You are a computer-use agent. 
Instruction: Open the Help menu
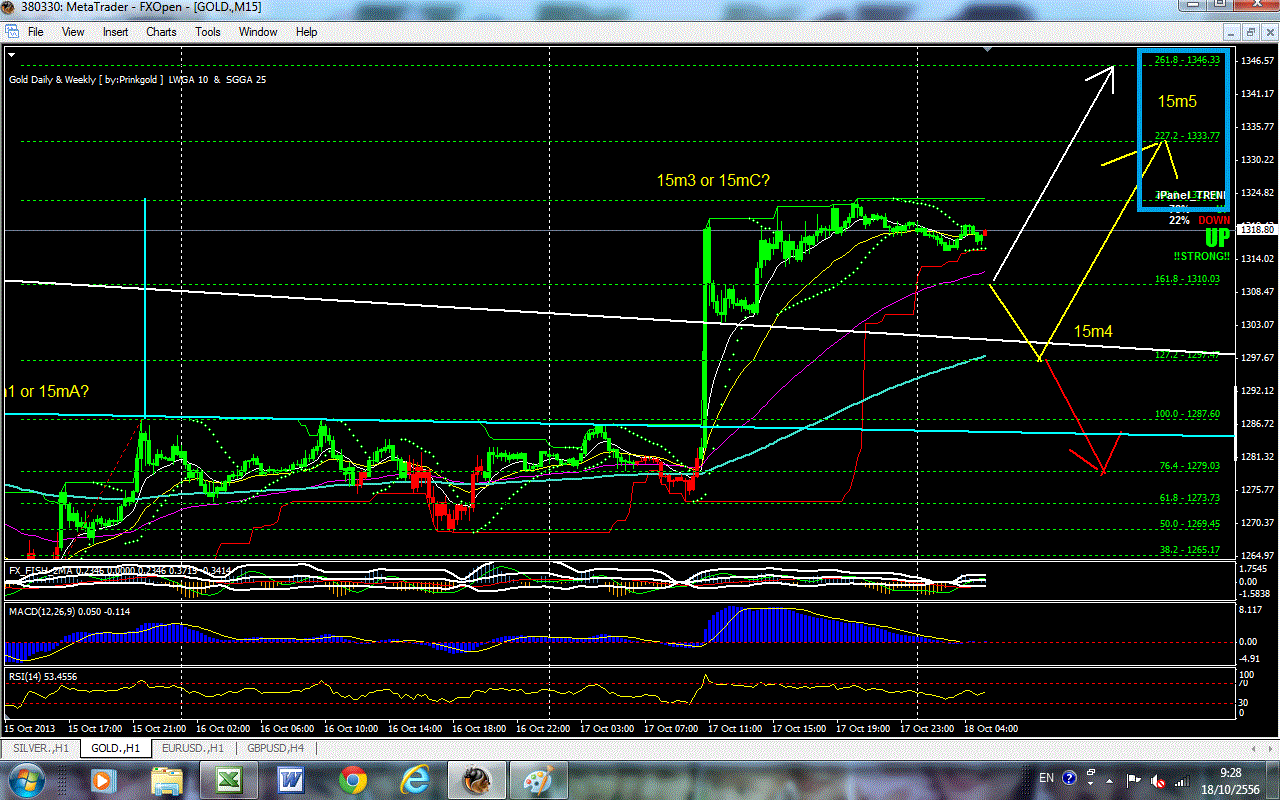point(306,32)
